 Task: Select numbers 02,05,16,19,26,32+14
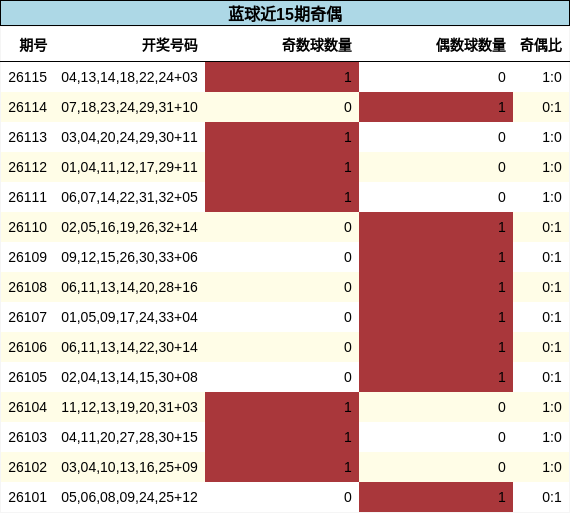click(129, 227)
